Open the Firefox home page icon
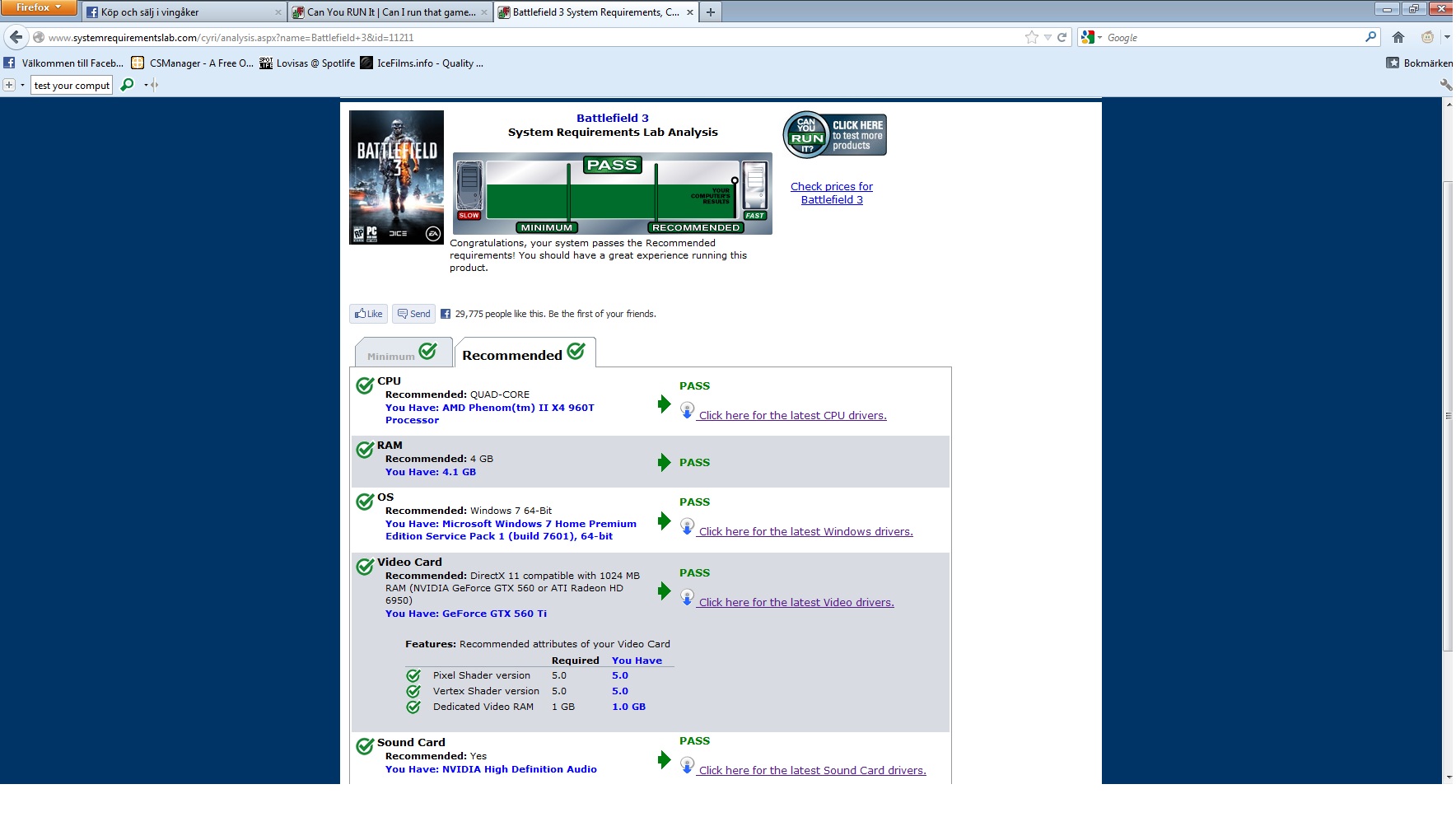 click(x=1398, y=37)
